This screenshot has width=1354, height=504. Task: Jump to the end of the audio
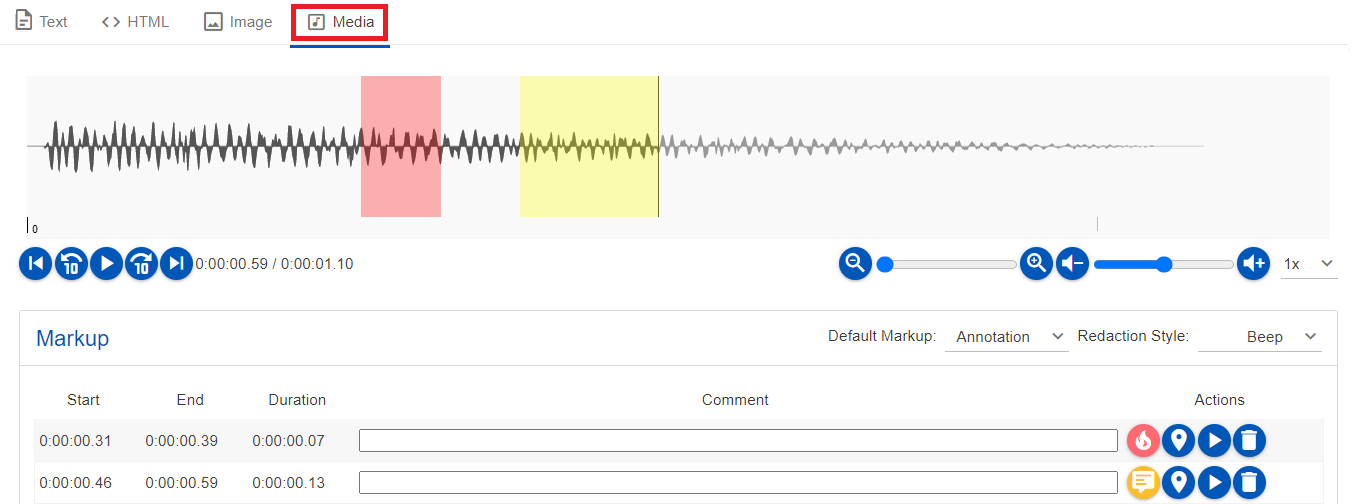pos(176,264)
